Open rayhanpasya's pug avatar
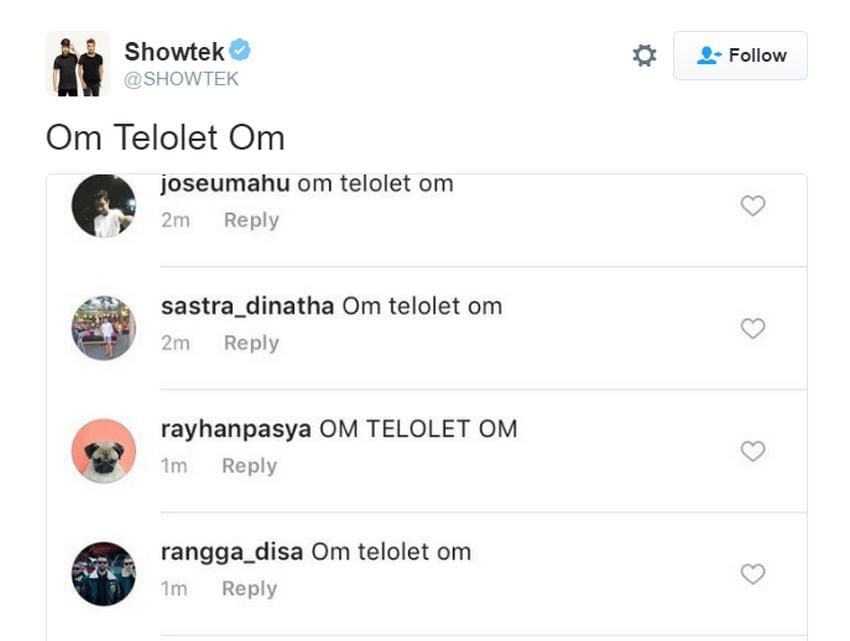Viewport: 850px width, 641px height. tap(104, 451)
